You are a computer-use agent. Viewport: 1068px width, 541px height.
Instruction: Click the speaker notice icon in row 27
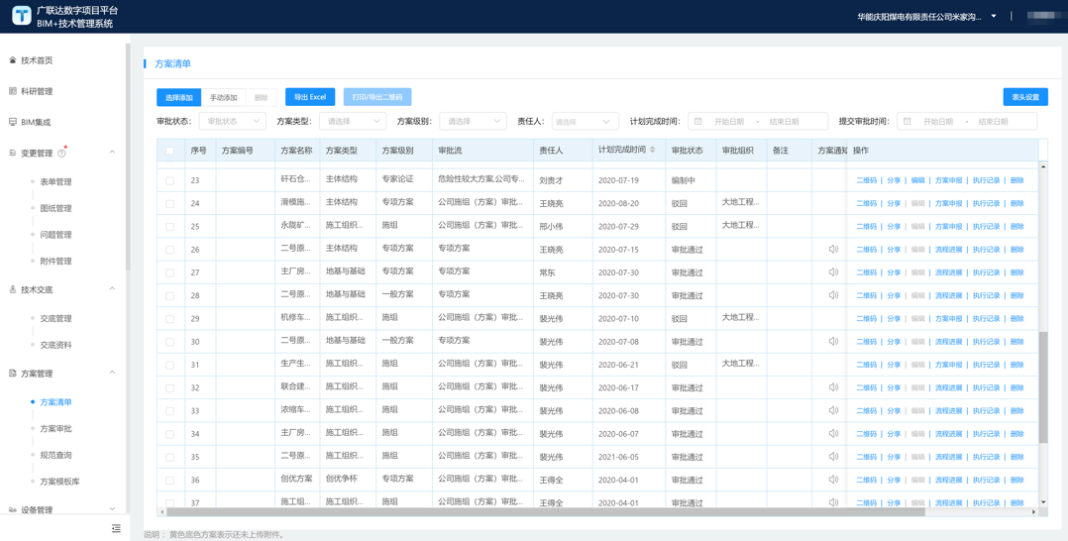click(x=833, y=273)
